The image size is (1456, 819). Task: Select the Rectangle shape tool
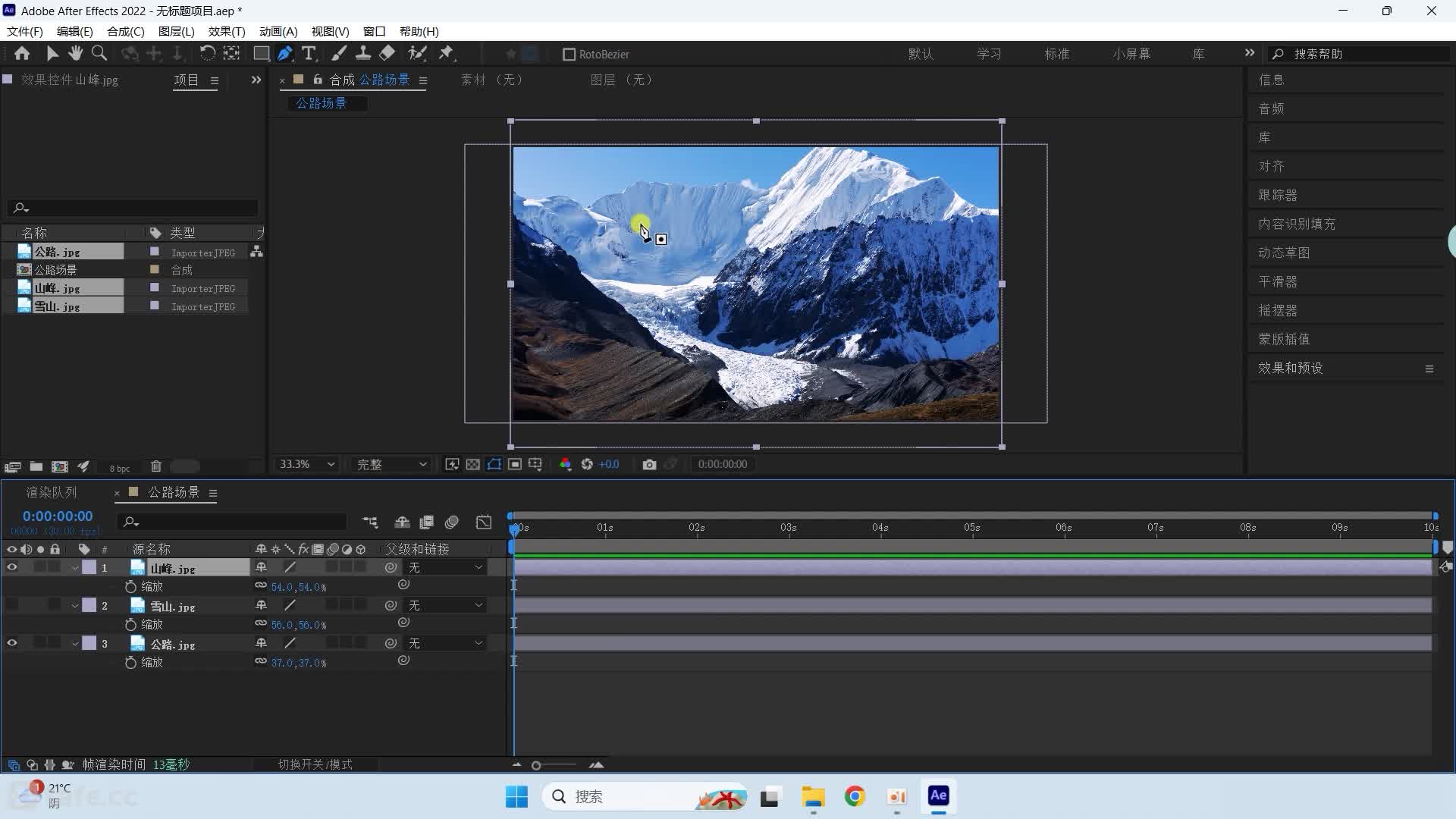[261, 54]
